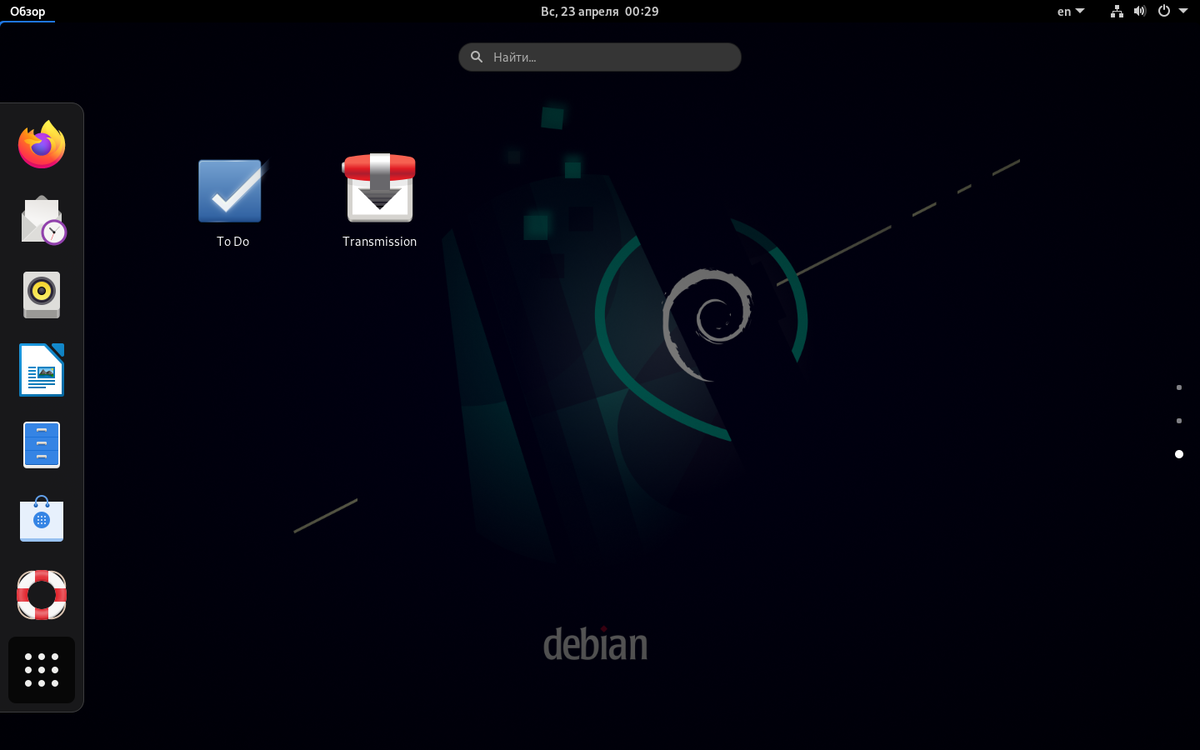The image size is (1200, 750).
Task: Open the Files file manager
Action: [x=41, y=444]
